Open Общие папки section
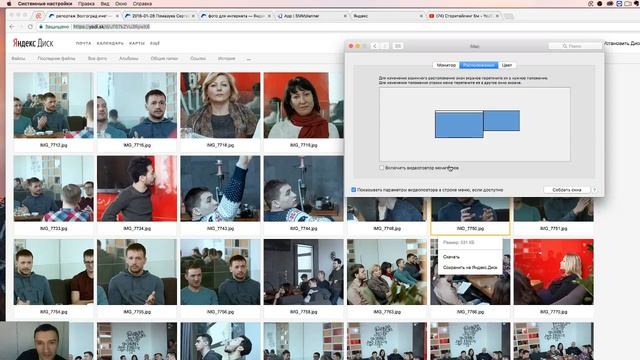This screenshot has width=640, height=360. (164, 59)
